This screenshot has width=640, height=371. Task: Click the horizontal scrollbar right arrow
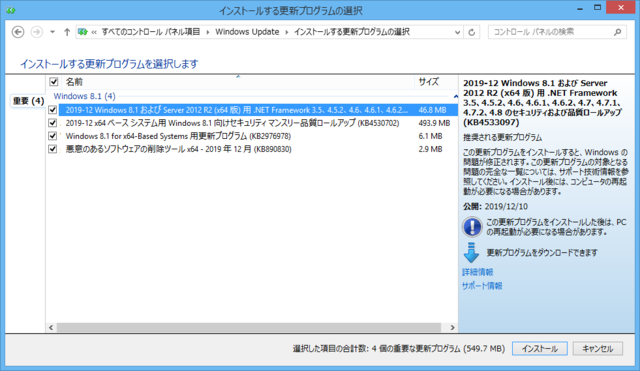(452, 327)
